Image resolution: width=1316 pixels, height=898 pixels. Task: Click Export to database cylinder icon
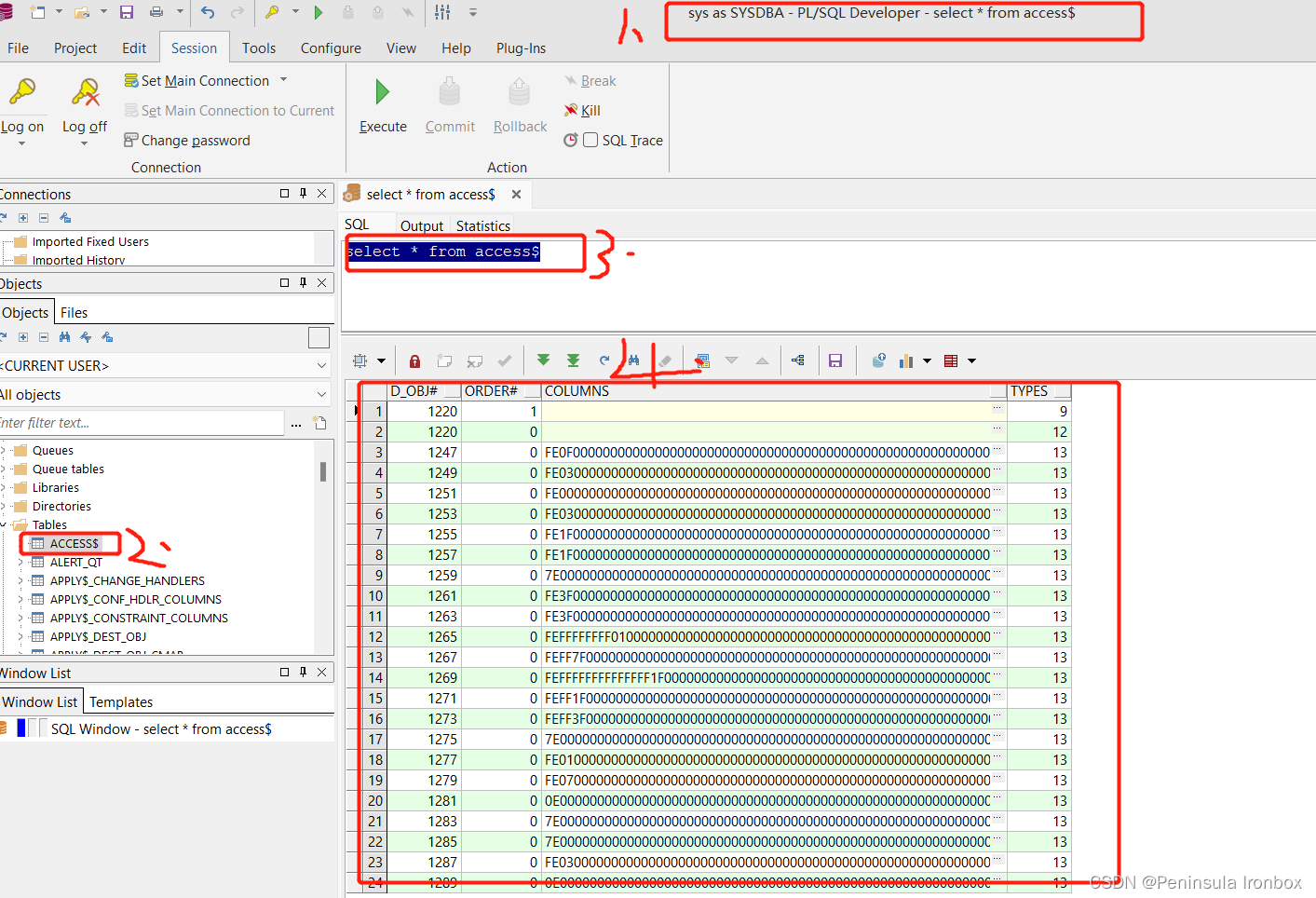[x=878, y=361]
